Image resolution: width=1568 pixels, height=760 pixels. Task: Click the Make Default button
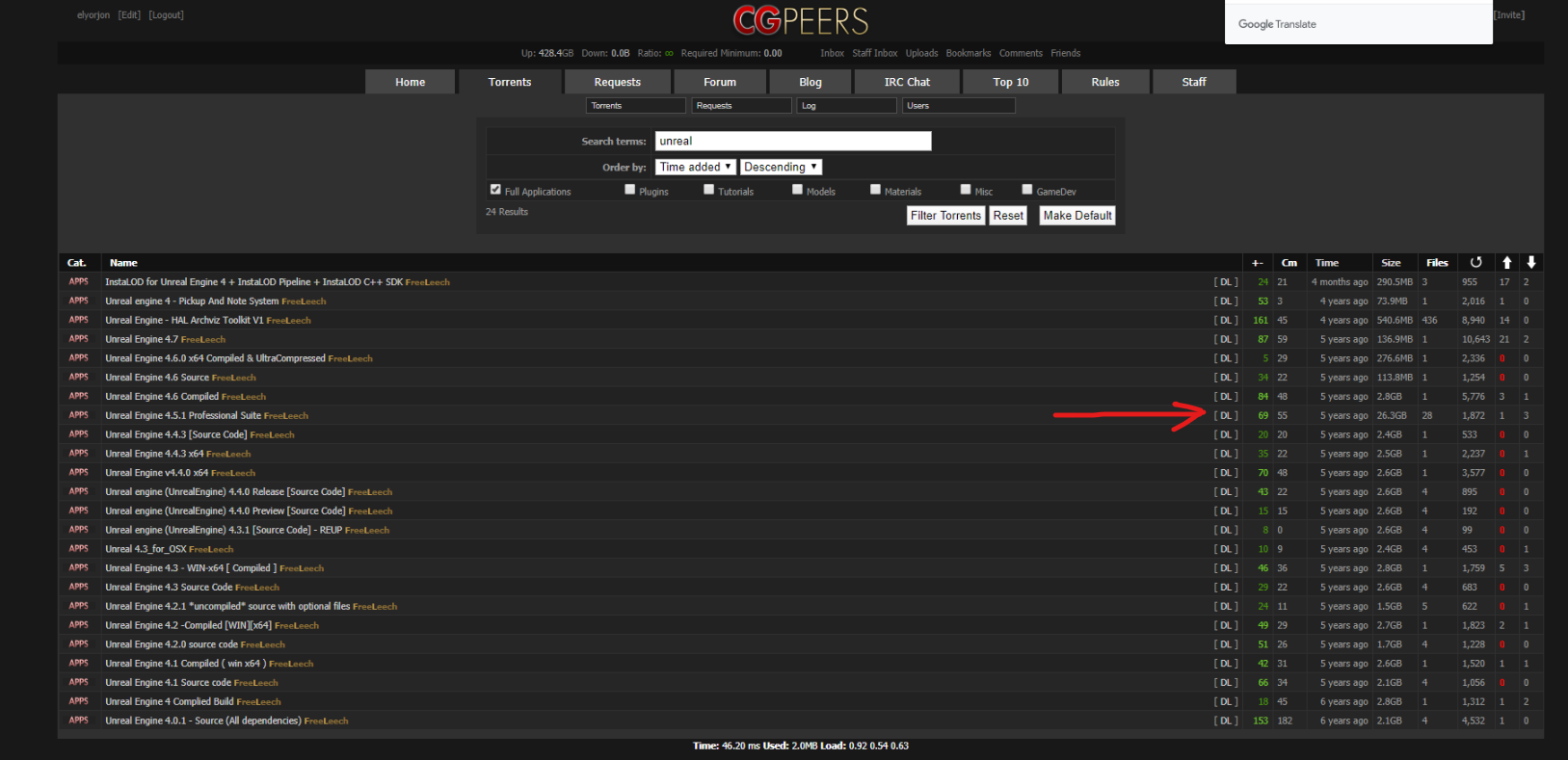click(1077, 215)
